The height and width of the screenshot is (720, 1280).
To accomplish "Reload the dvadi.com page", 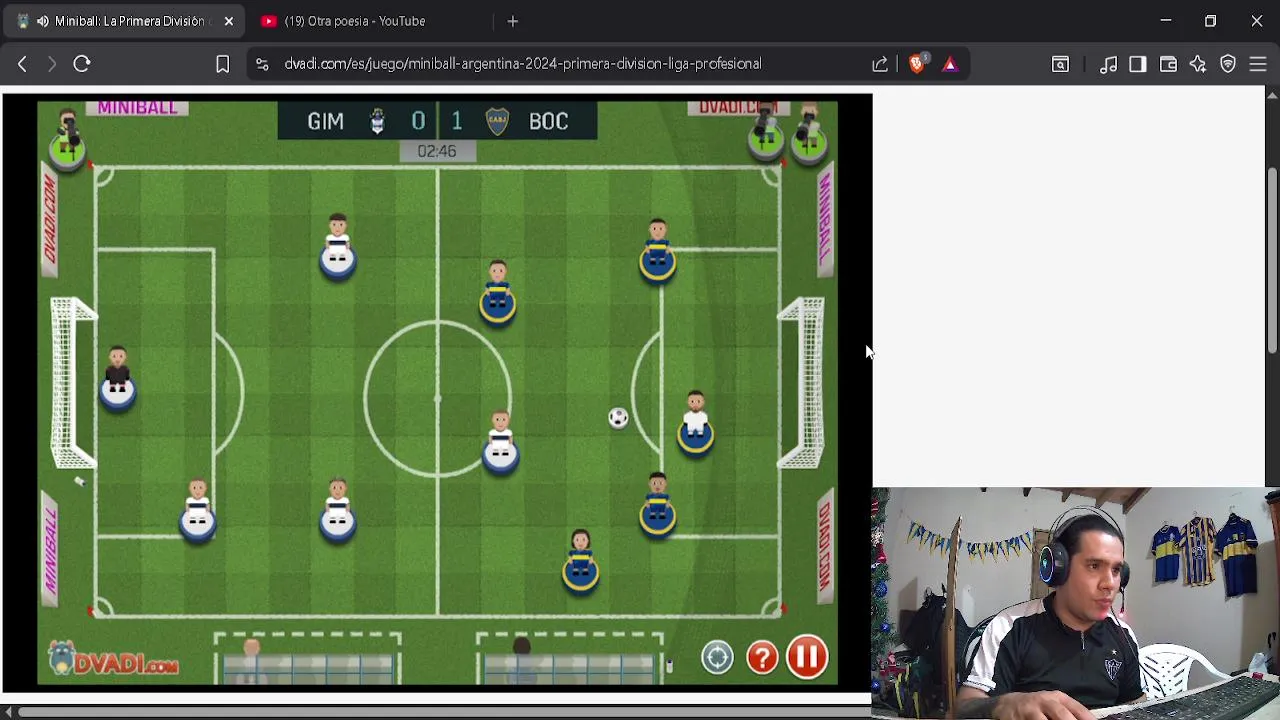I will click(82, 64).
